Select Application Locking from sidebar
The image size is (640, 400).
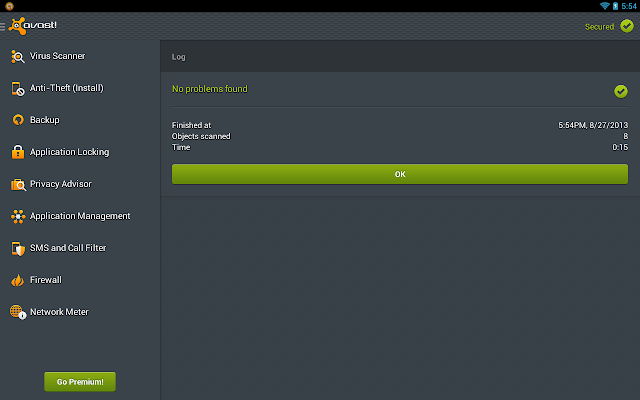[69, 152]
